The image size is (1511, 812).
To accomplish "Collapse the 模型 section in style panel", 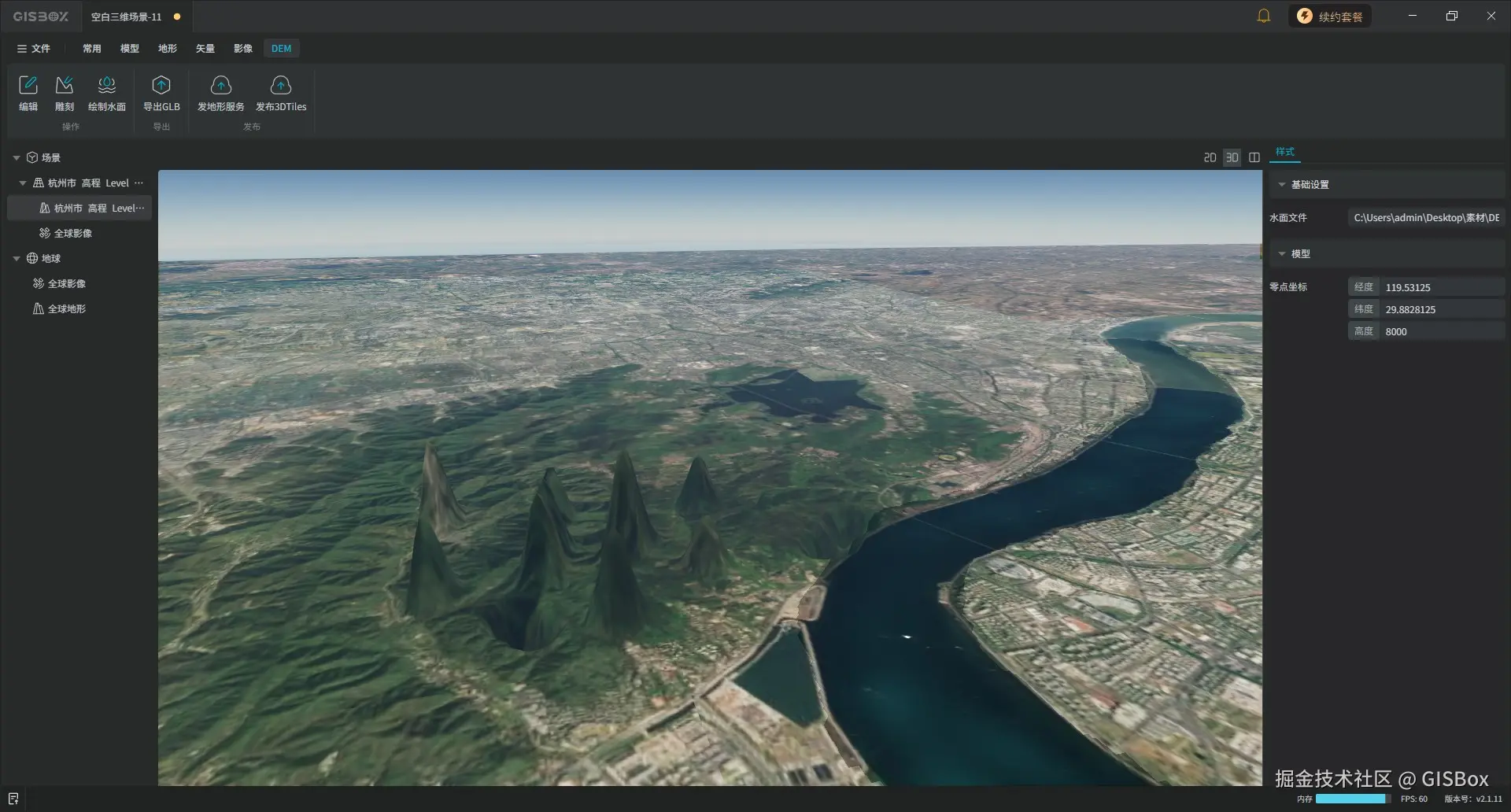I will pos(1283,253).
